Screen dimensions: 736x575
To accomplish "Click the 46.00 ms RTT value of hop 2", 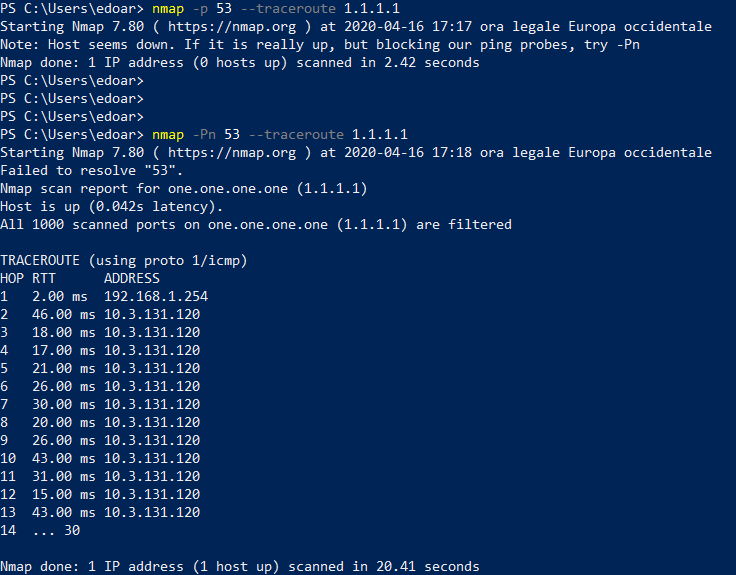I will tap(64, 314).
